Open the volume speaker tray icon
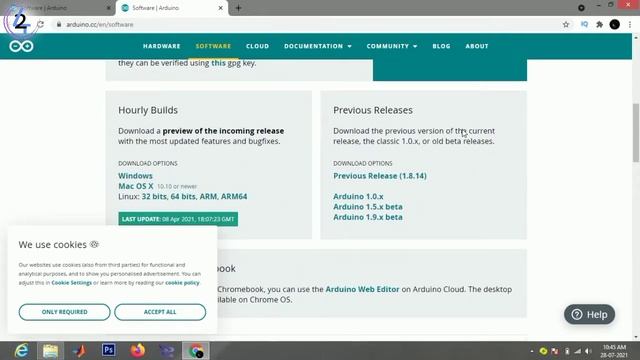Image resolution: width=640 pixels, height=360 pixels. (588, 351)
